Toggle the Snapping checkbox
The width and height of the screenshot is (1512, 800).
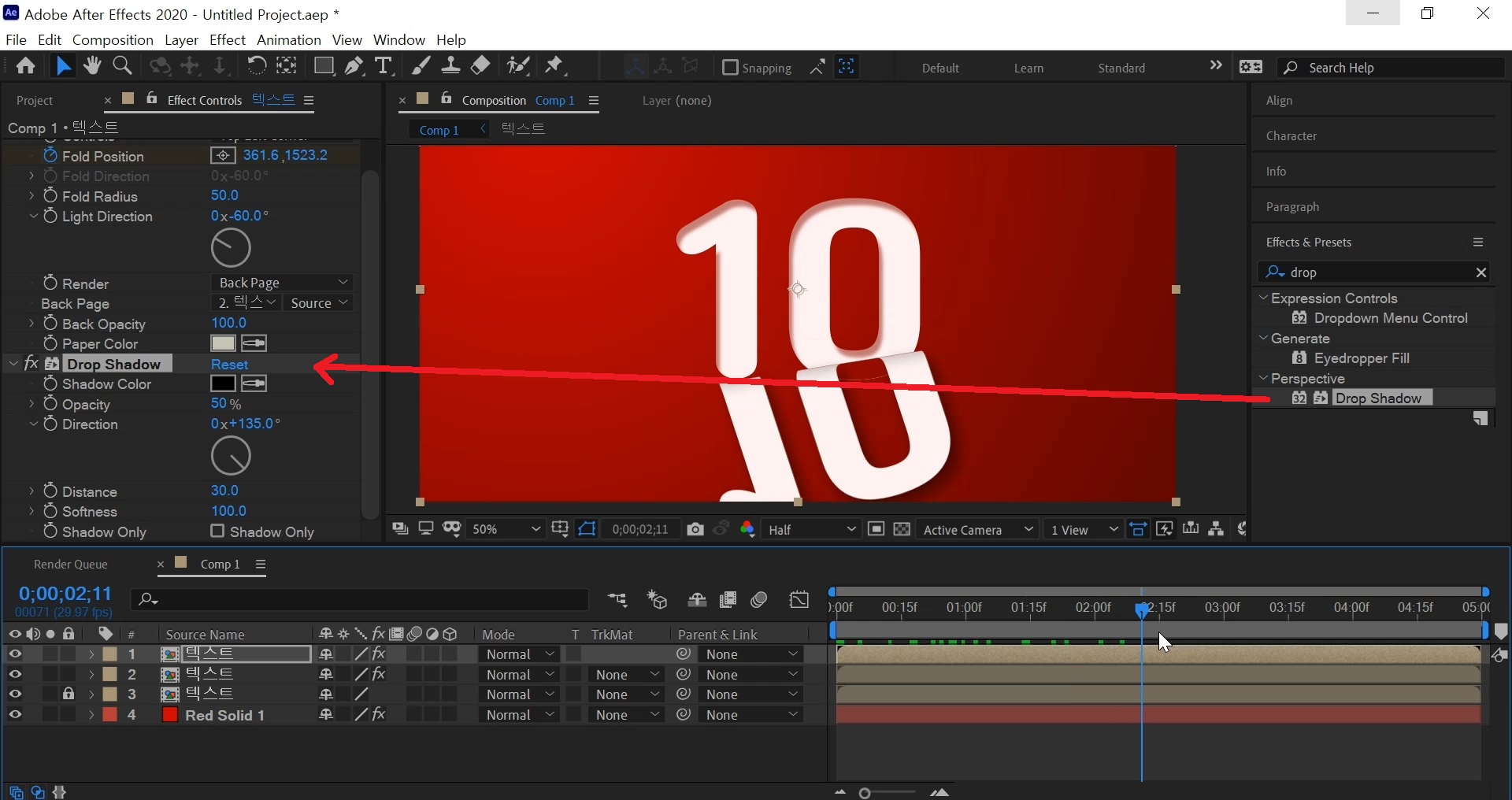click(x=730, y=68)
